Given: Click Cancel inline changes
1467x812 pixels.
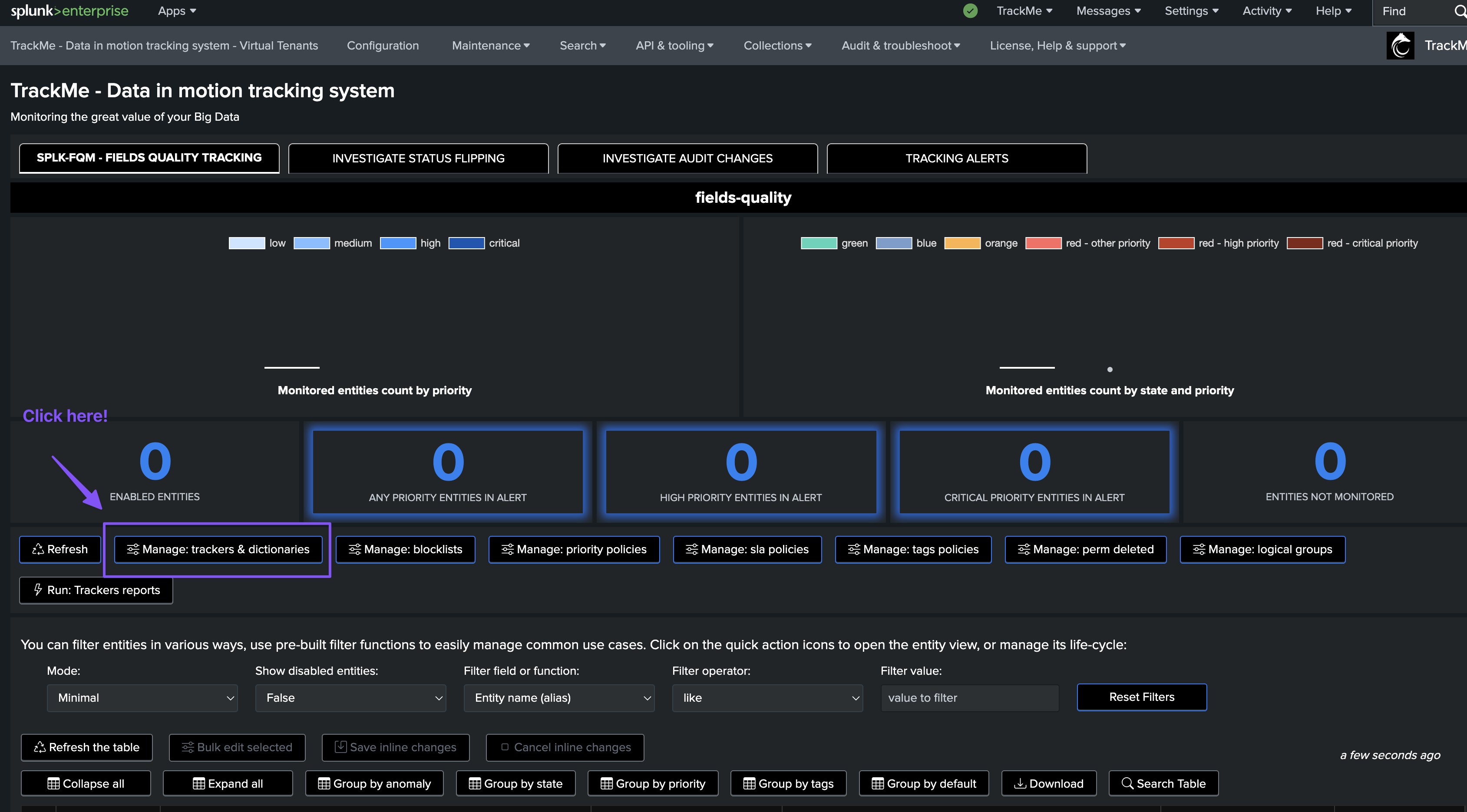Looking at the screenshot, I should click(565, 747).
